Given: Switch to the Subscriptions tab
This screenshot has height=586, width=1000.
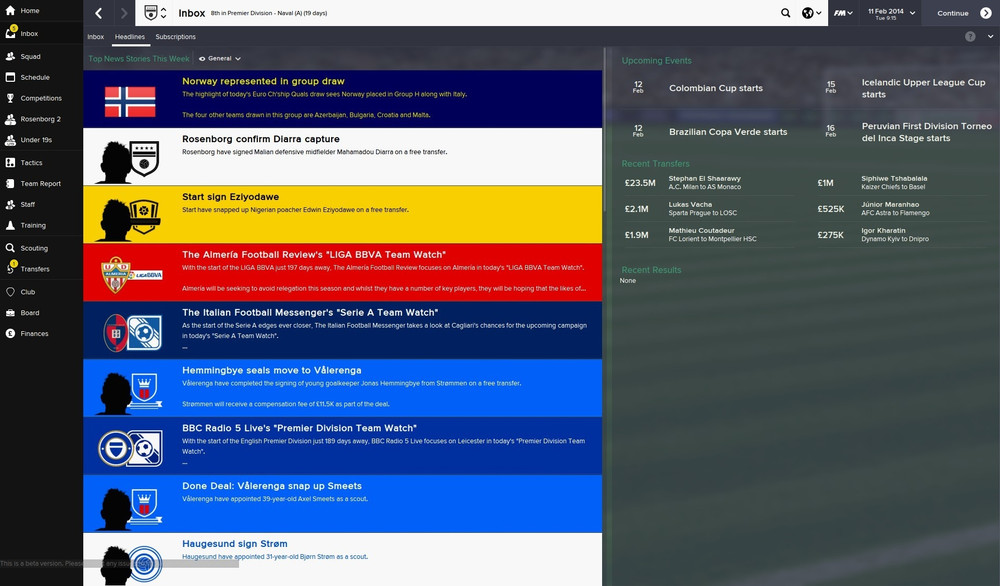Looking at the screenshot, I should tap(175, 37).
